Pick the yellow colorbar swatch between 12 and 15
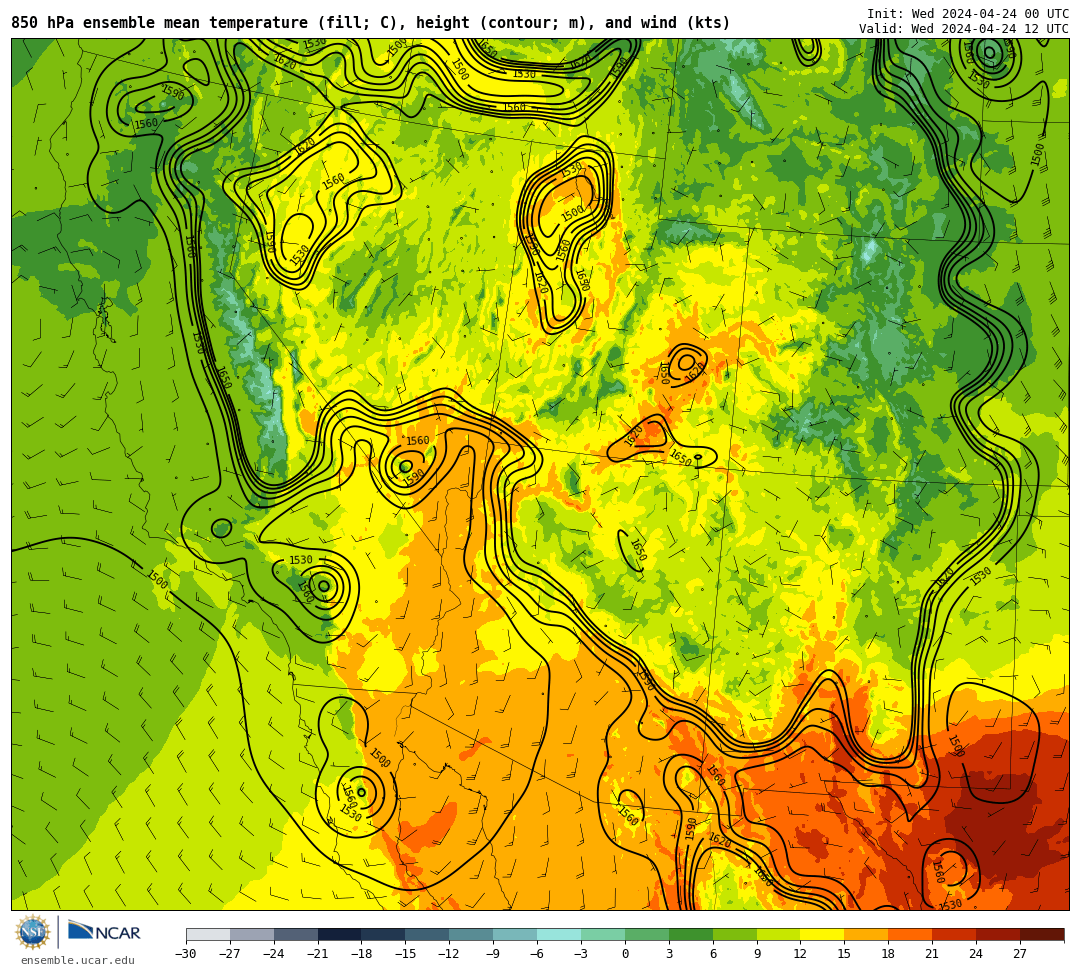This screenshot has height=973, width=1080. [823, 934]
